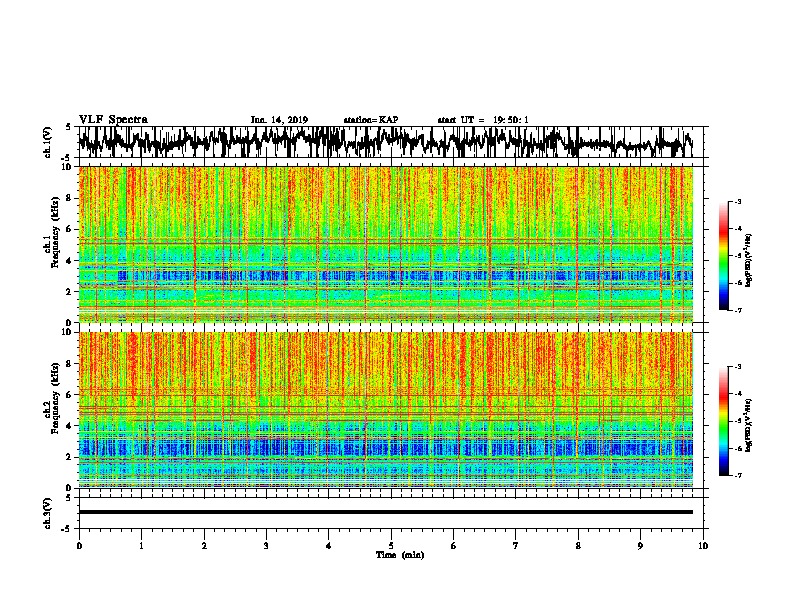Click the "10" tick label on the time axis
This screenshot has height=612, width=792.
pos(703,546)
